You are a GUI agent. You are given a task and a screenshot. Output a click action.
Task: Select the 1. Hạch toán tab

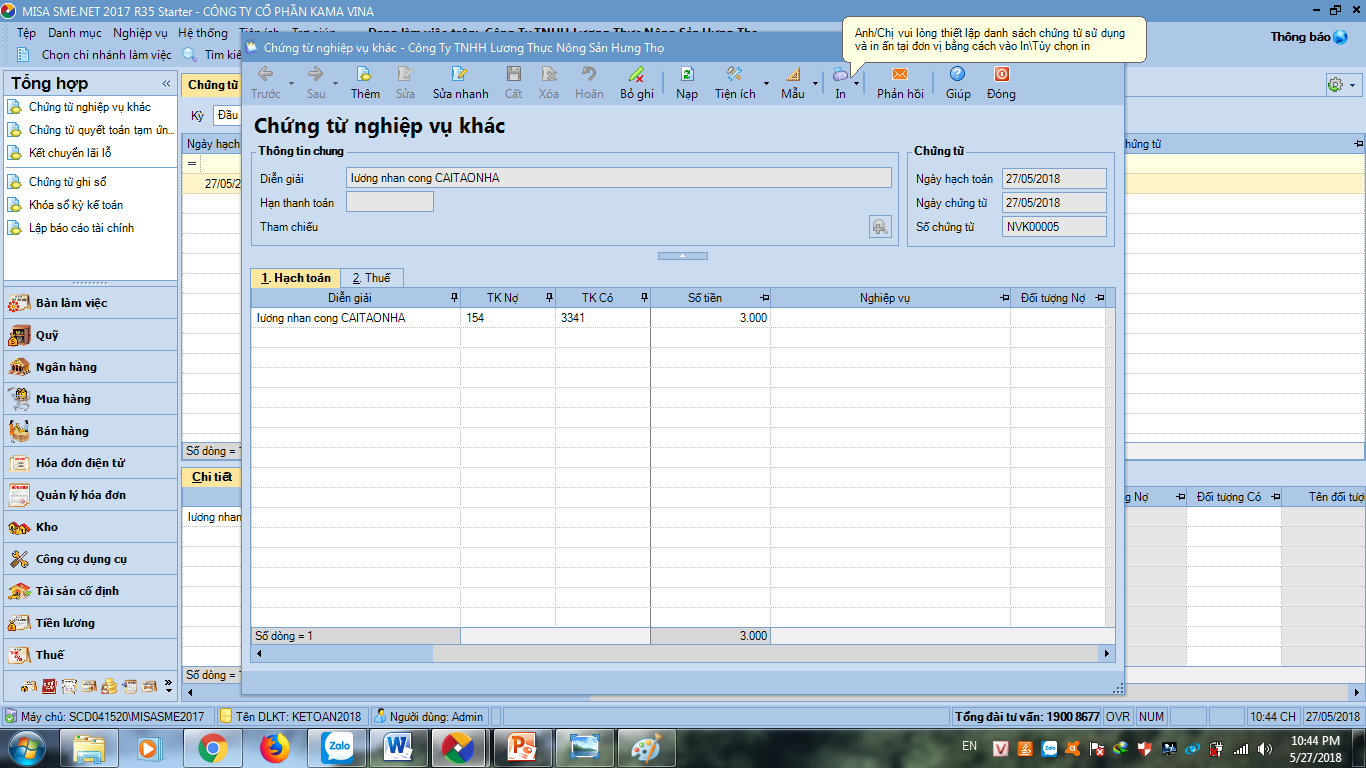click(296, 278)
